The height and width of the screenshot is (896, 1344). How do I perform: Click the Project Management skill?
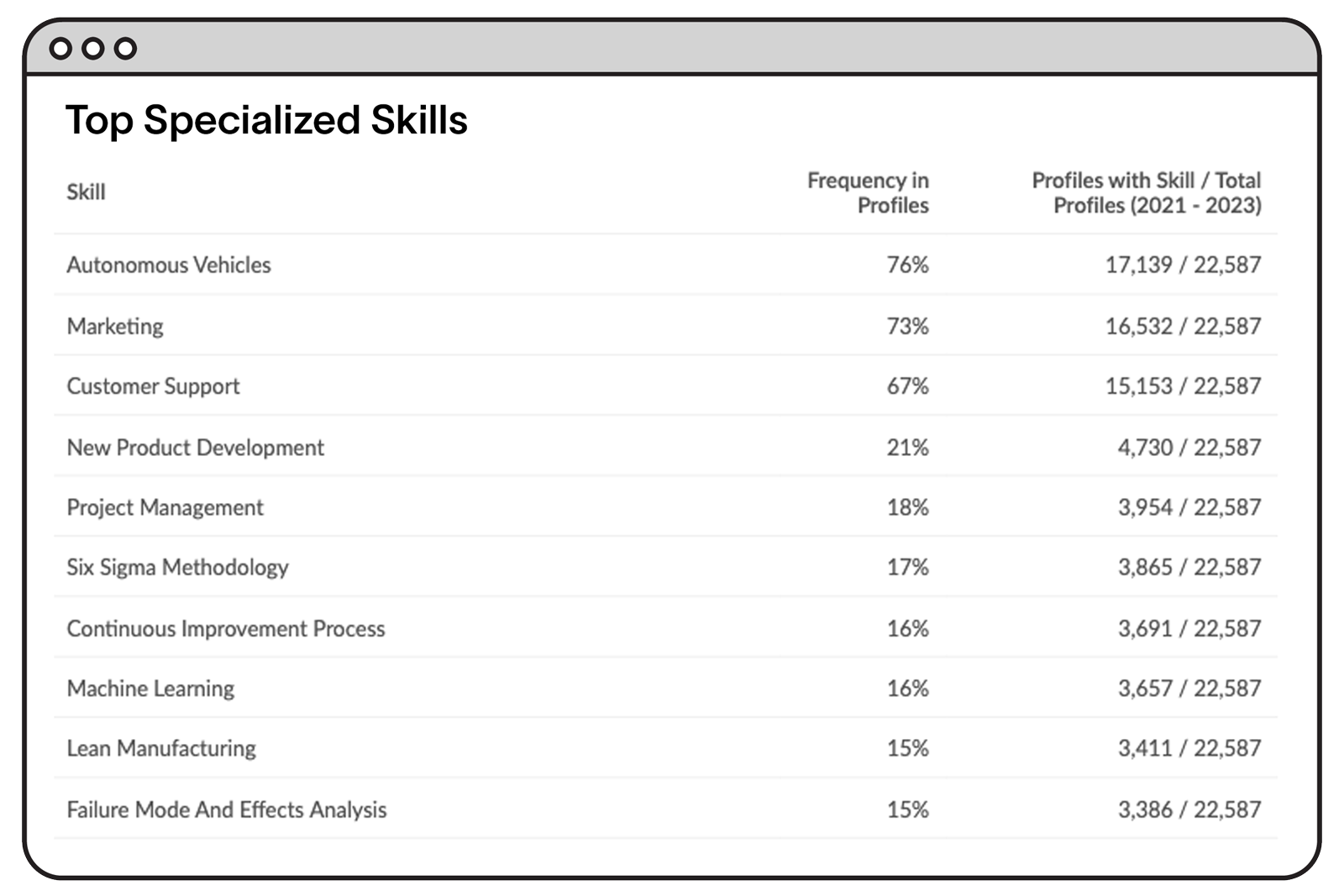165,507
